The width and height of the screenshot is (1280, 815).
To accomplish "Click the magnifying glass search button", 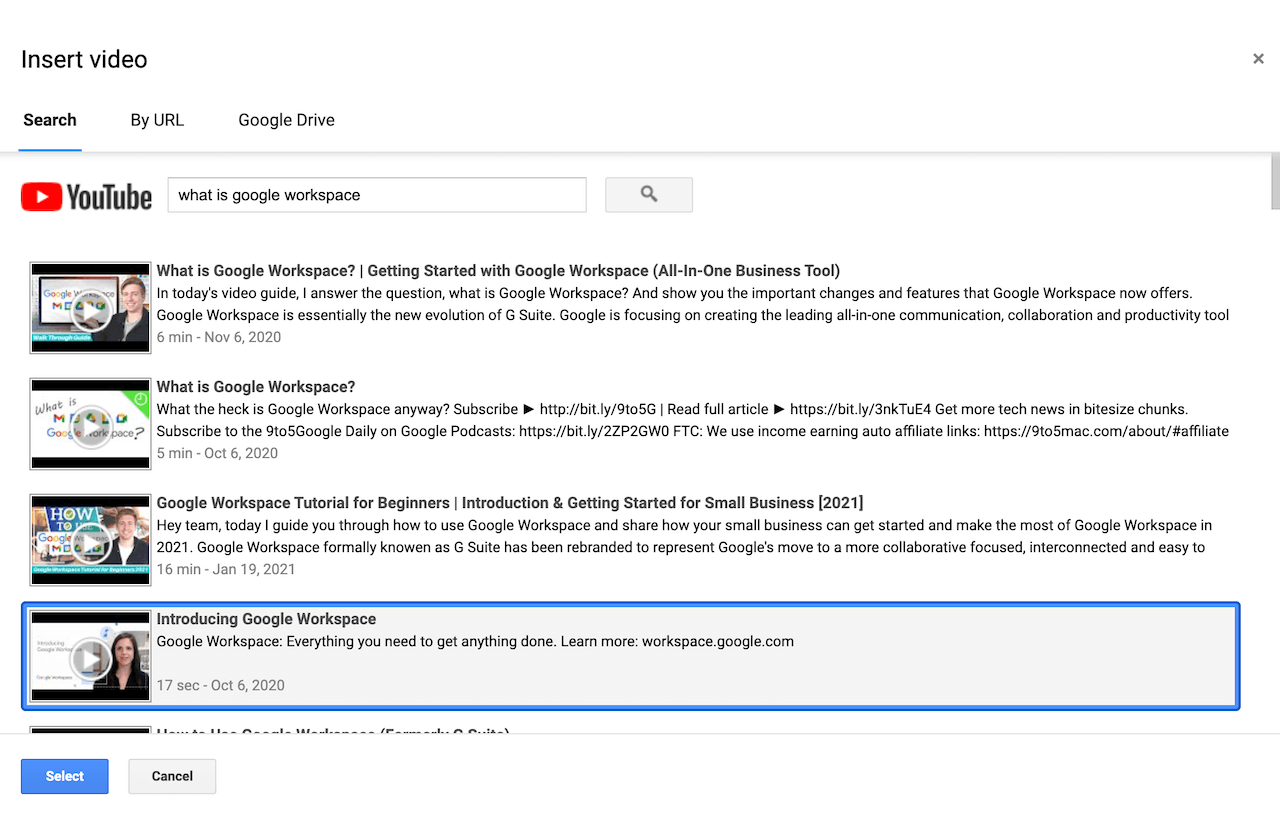I will pos(648,195).
